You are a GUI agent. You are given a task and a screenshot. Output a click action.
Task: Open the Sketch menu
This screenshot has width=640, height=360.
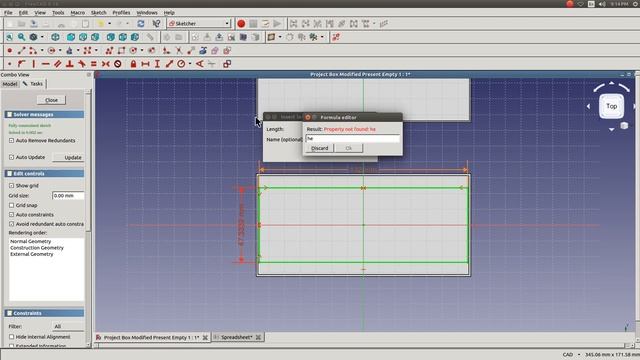pyautogui.click(x=98, y=13)
